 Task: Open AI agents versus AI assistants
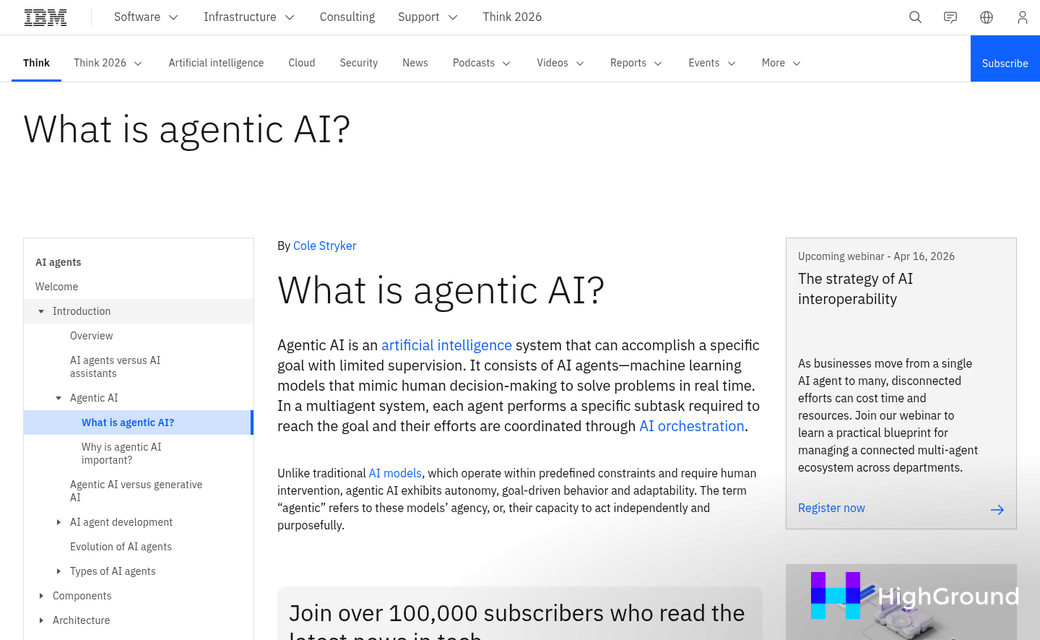click(115, 367)
